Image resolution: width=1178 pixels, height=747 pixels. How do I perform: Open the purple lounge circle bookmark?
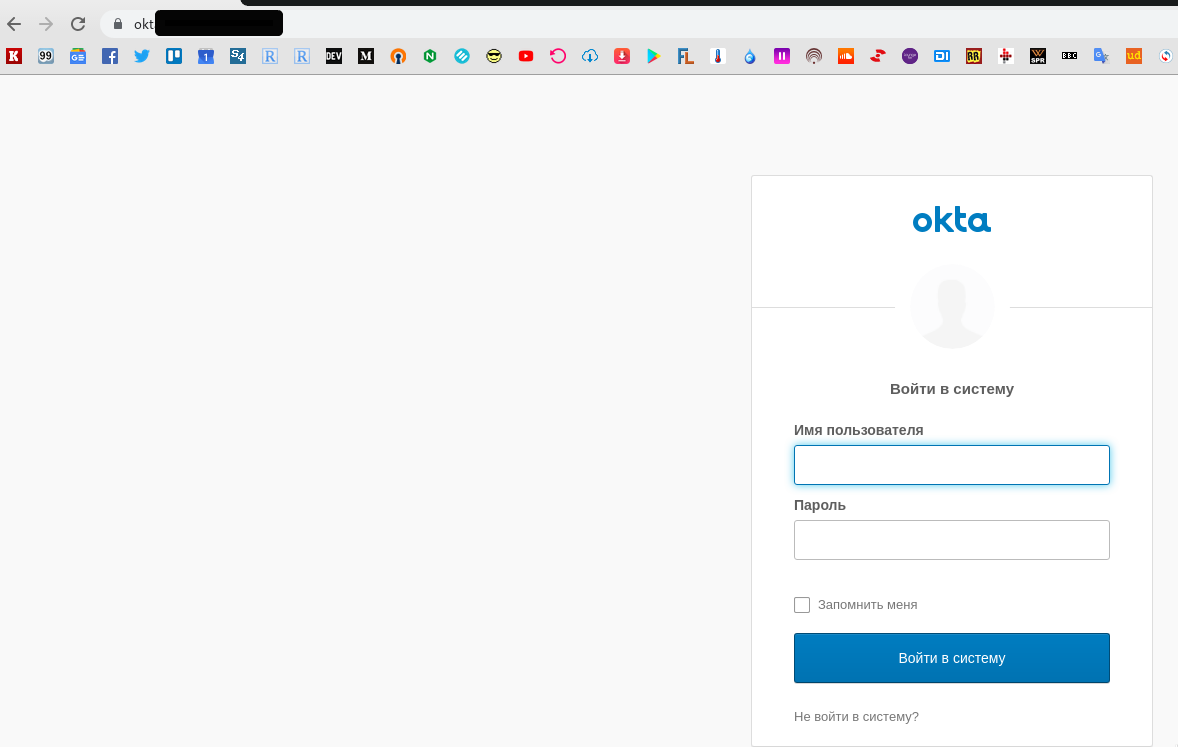coord(910,56)
